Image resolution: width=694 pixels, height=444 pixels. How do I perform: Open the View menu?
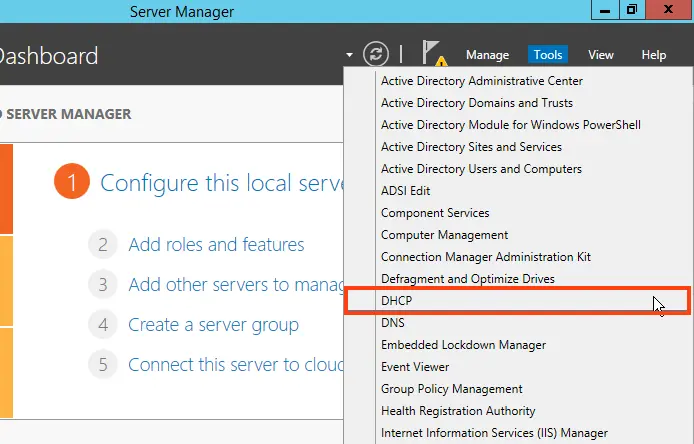(x=601, y=55)
